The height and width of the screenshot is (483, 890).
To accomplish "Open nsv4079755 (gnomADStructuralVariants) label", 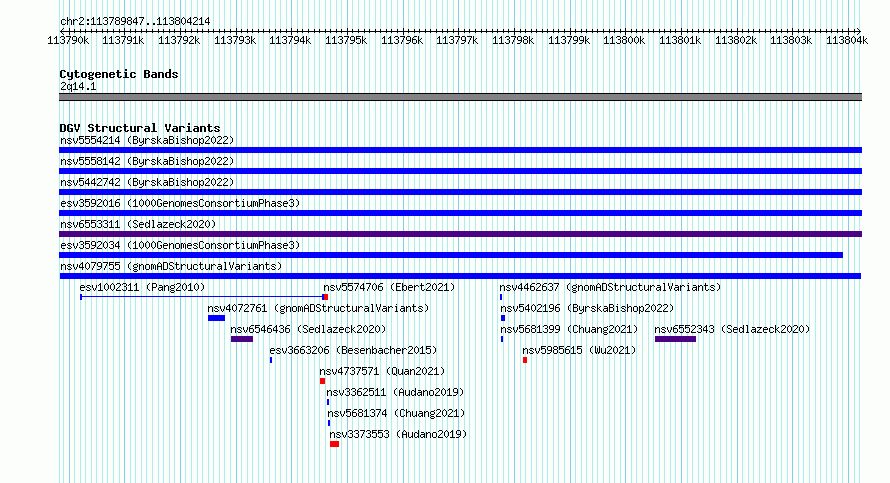I will [171, 266].
